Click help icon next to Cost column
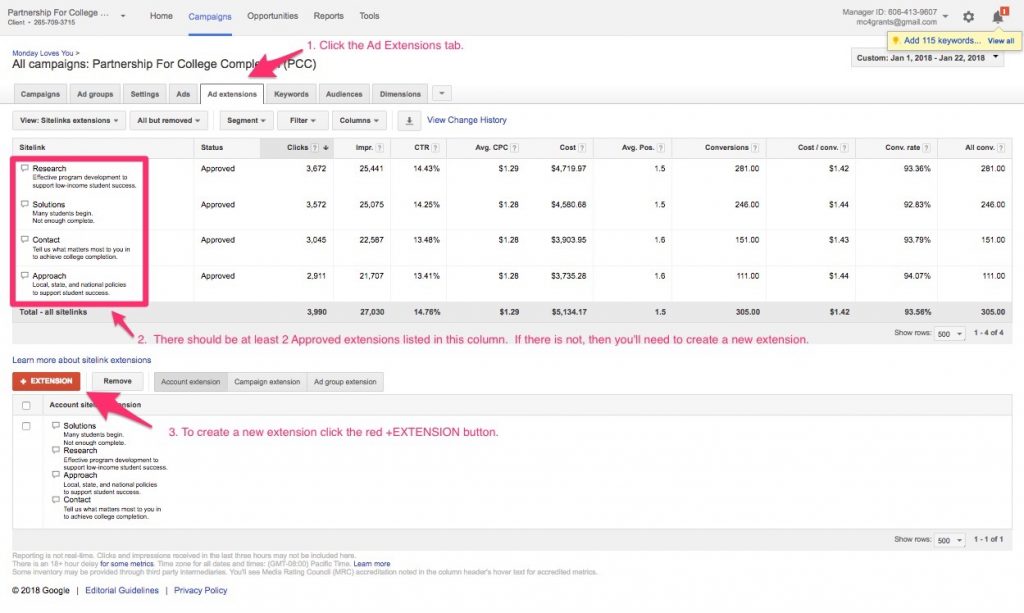The height and width of the screenshot is (613, 1024). pos(582,148)
